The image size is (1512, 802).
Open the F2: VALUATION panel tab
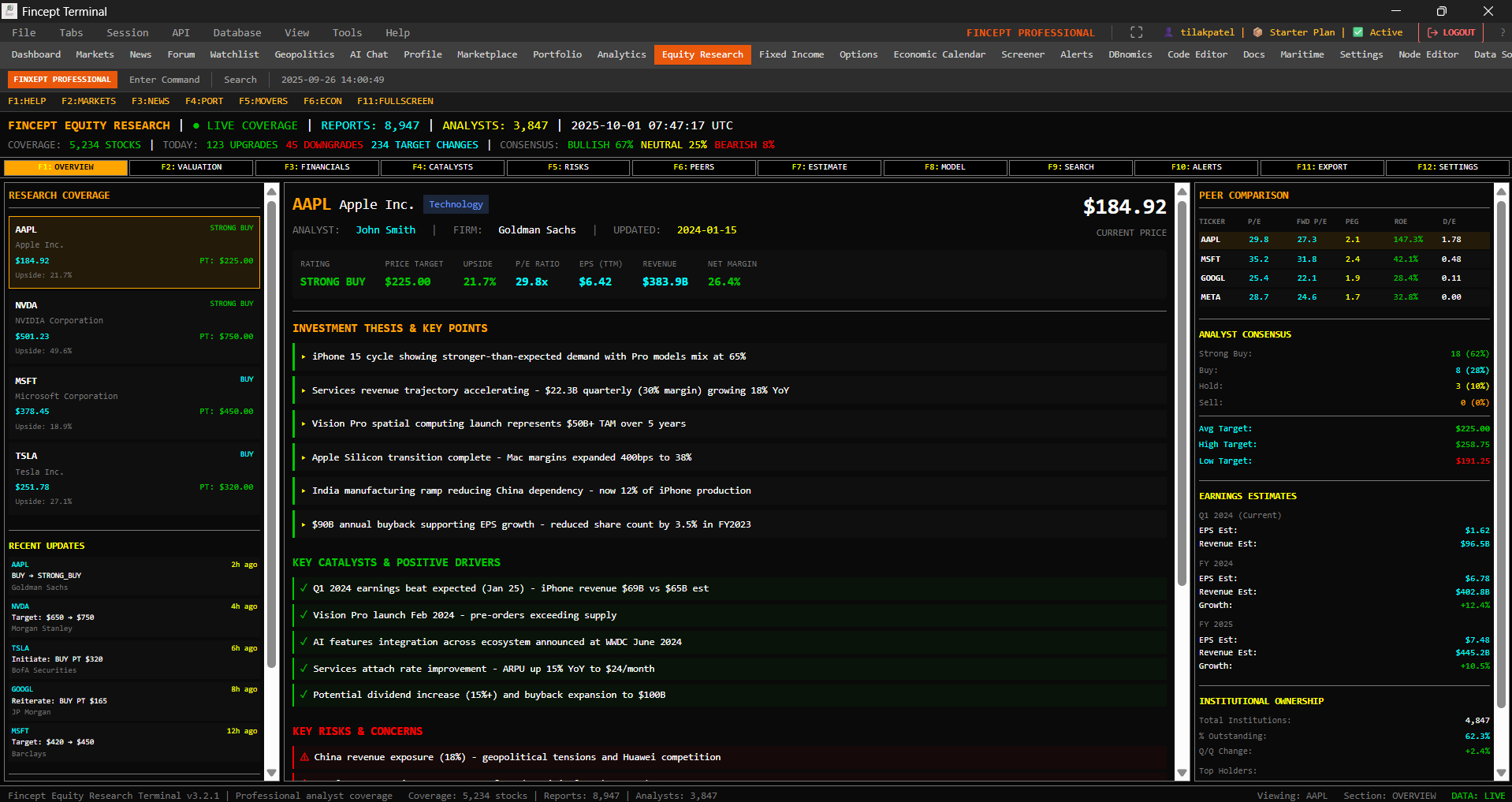(191, 166)
